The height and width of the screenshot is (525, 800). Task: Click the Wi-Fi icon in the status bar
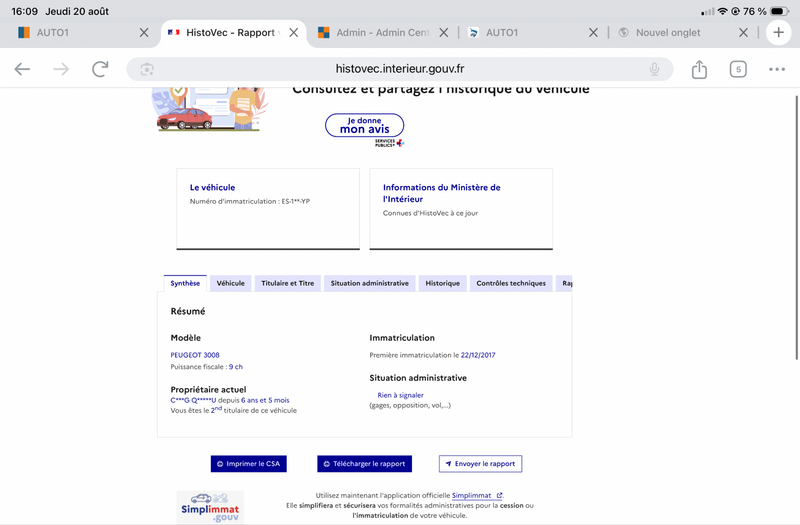722,11
